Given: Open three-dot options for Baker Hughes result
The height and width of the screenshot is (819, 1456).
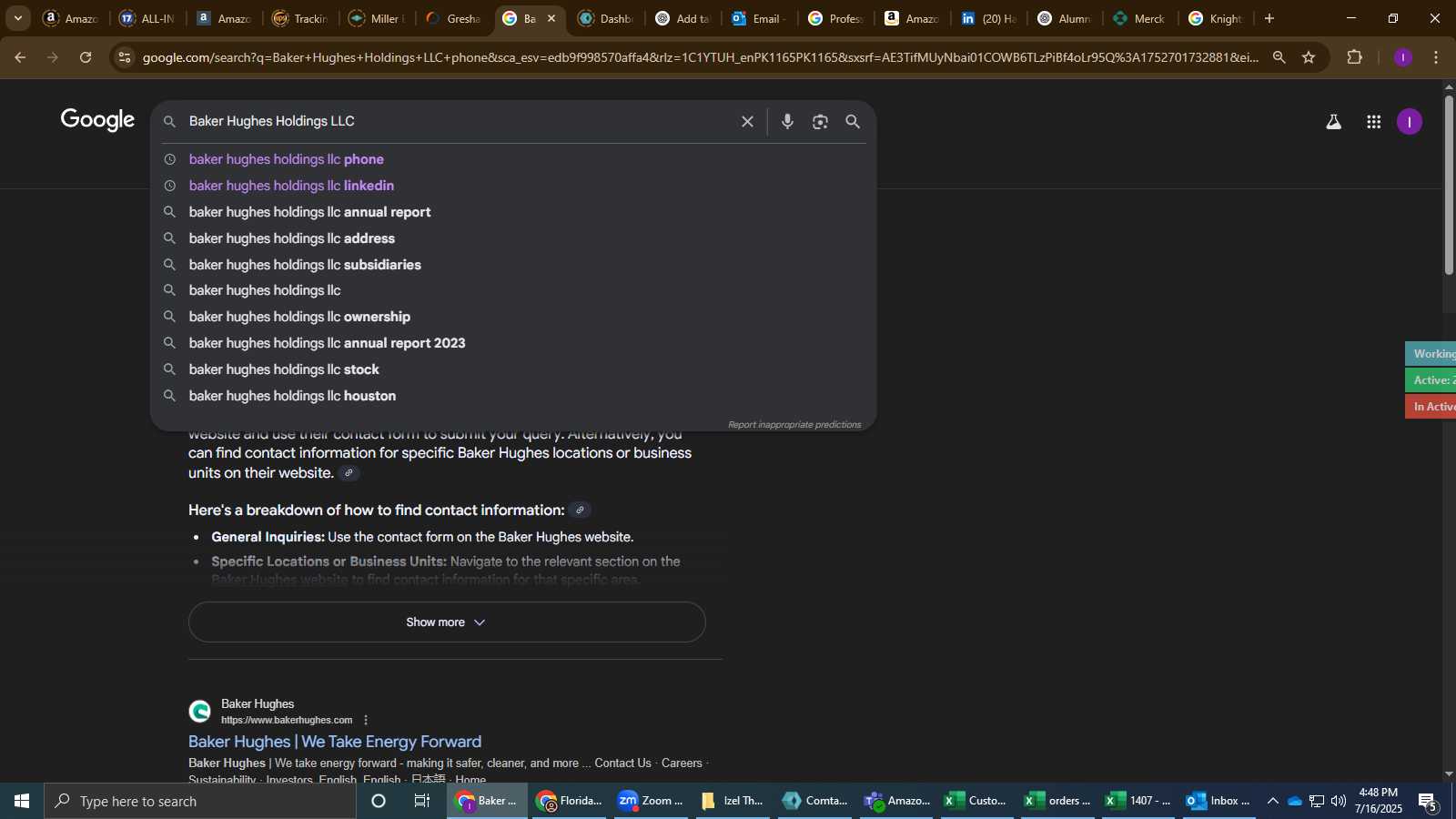Looking at the screenshot, I should point(366,720).
